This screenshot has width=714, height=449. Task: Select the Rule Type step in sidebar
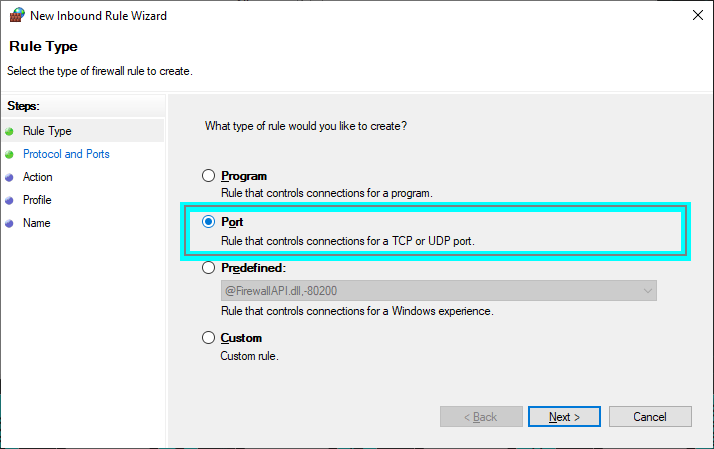[47, 131]
